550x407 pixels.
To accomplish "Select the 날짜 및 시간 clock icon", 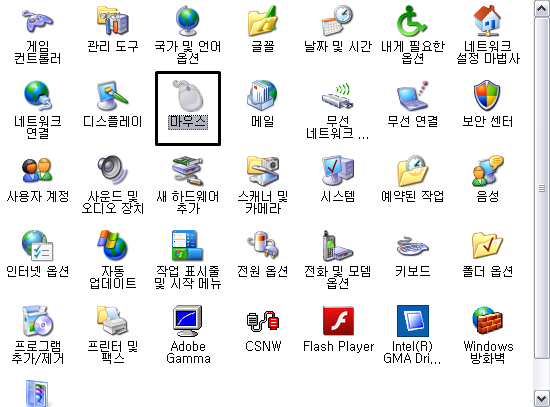I will [x=338, y=20].
